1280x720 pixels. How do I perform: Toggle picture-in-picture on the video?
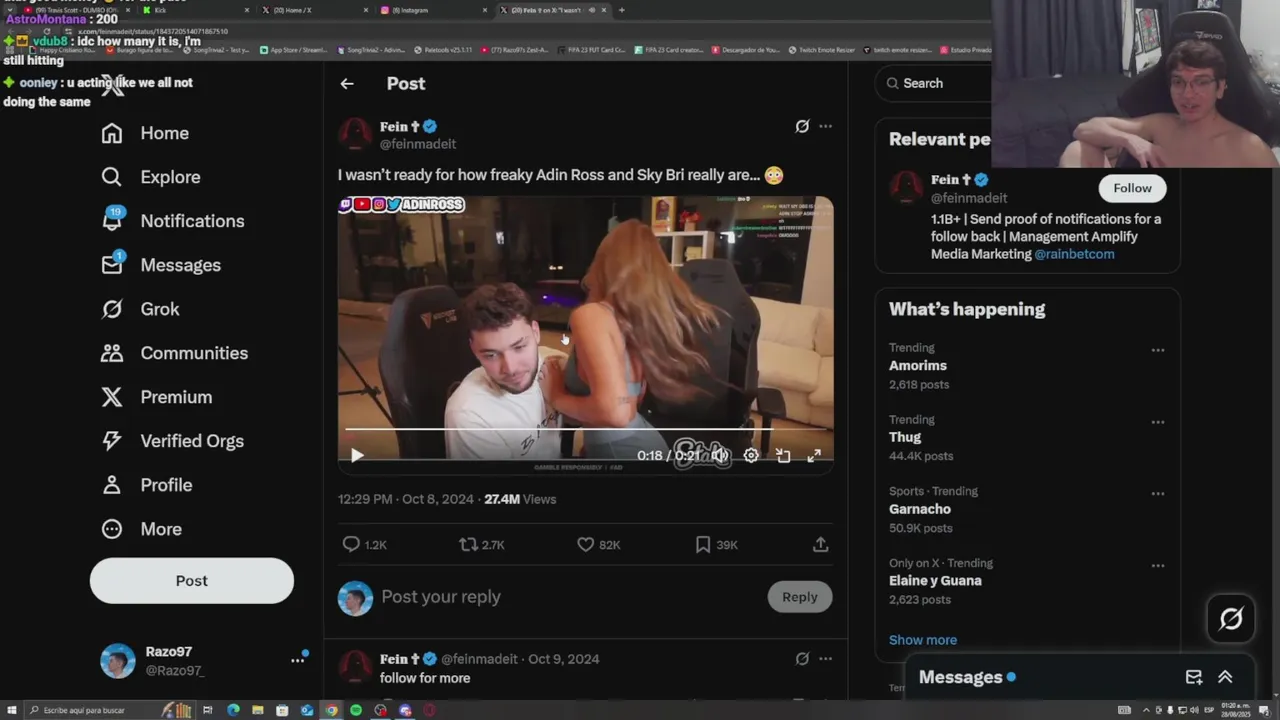coord(783,456)
